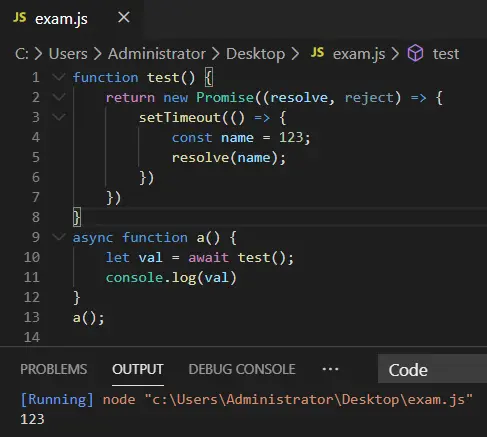The height and width of the screenshot is (437, 487).
Task: Place cursor on the await test() line
Action: (x=200, y=258)
